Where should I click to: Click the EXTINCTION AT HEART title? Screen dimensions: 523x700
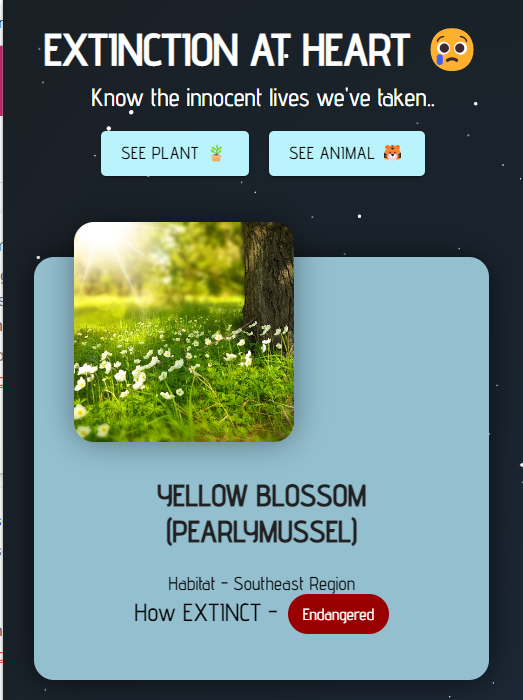pyautogui.click(x=226, y=50)
